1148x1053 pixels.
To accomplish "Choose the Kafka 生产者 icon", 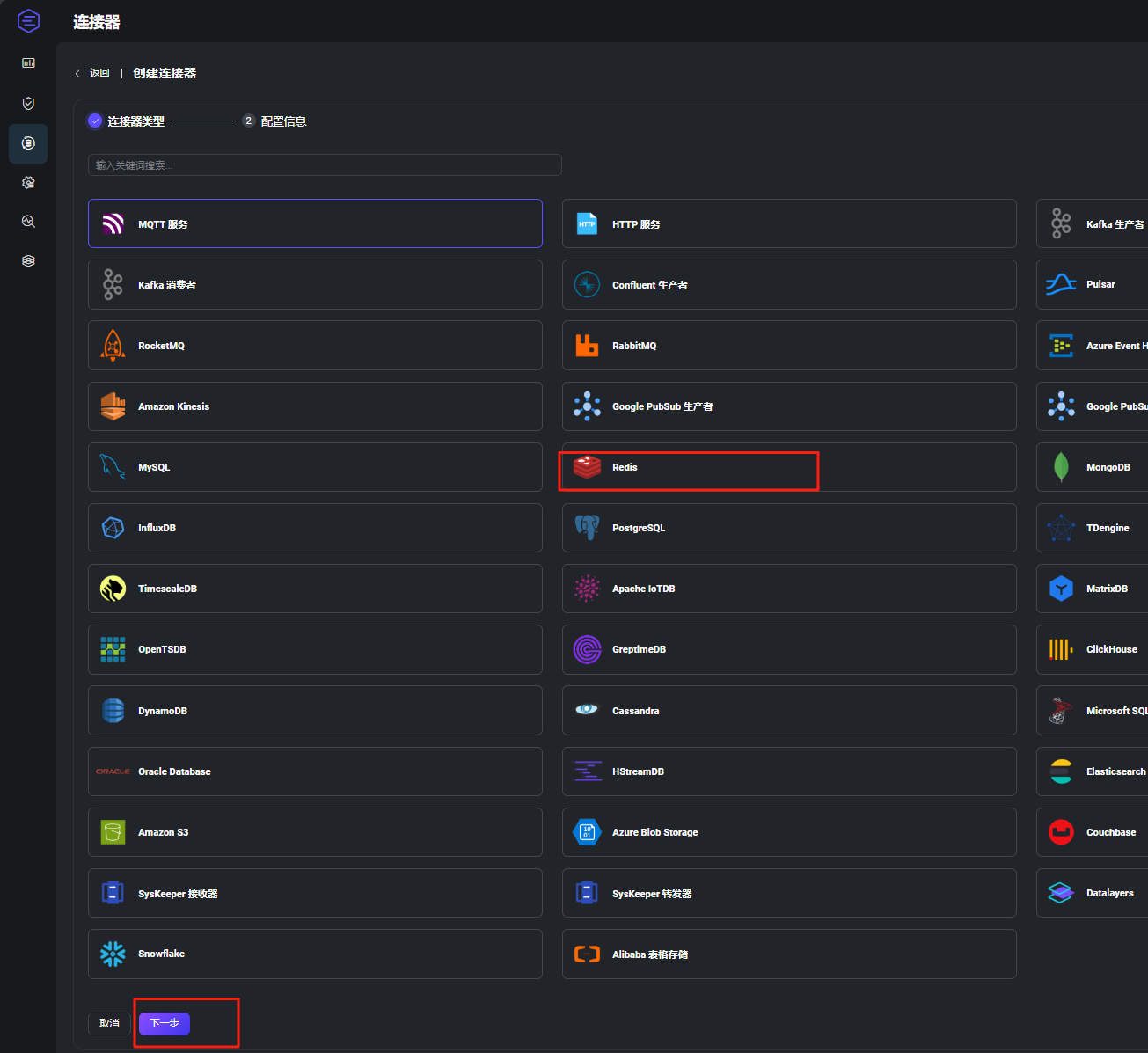I will pos(1061,223).
